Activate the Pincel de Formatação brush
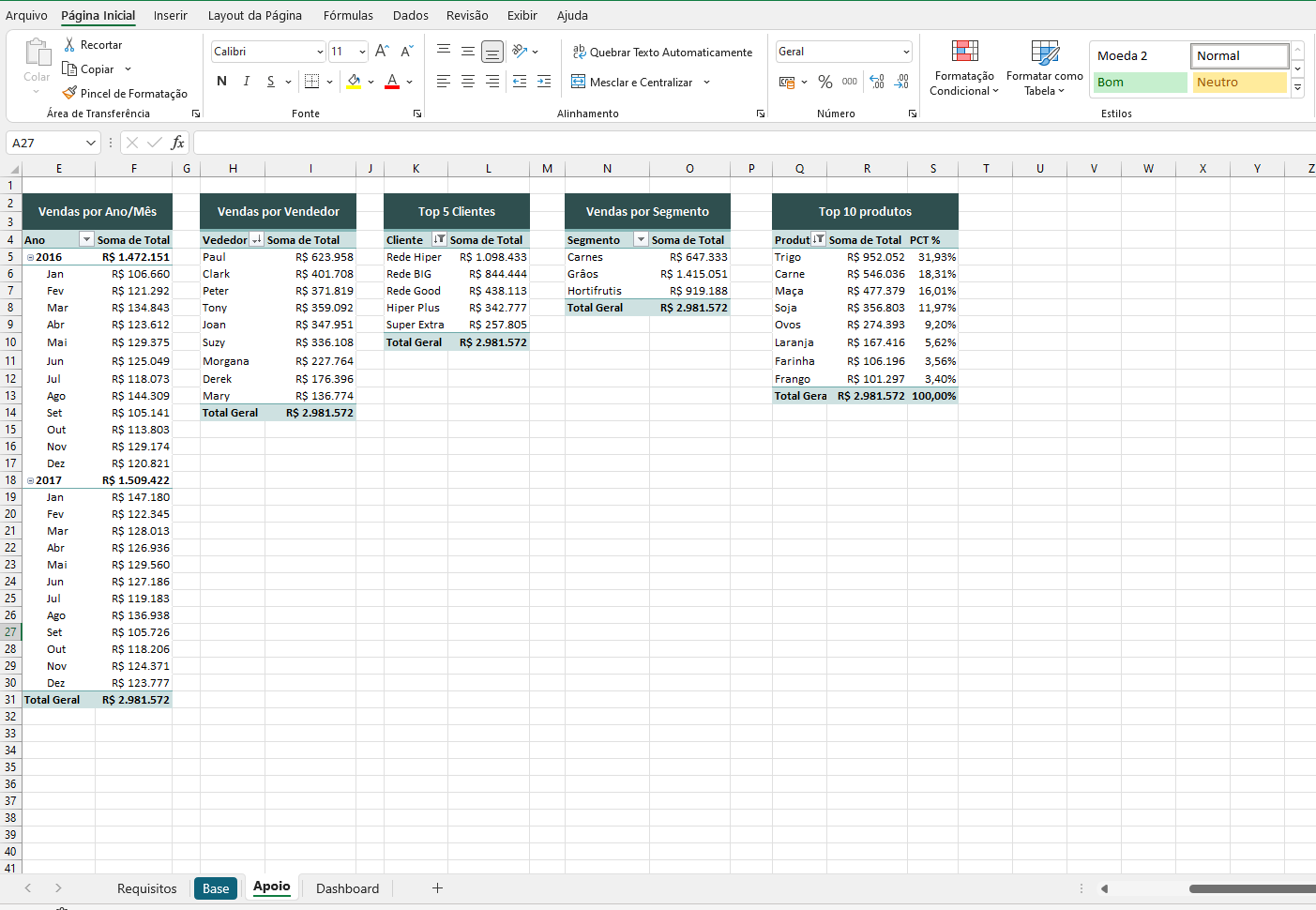Viewport: 1316px width, 910px height. [69, 93]
